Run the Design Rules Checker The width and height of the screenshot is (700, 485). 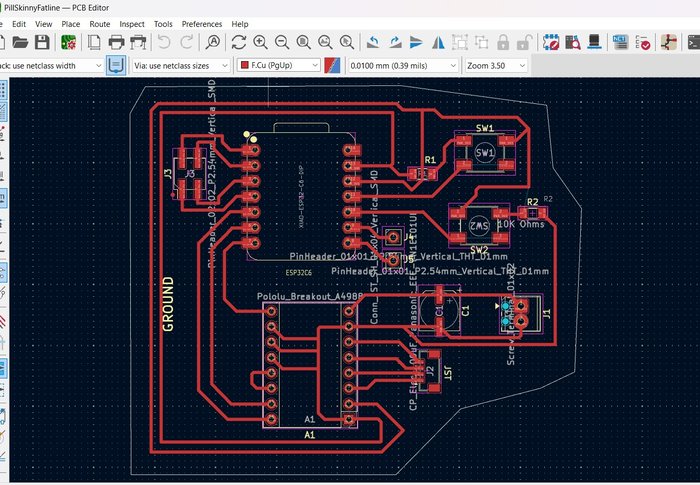point(643,42)
